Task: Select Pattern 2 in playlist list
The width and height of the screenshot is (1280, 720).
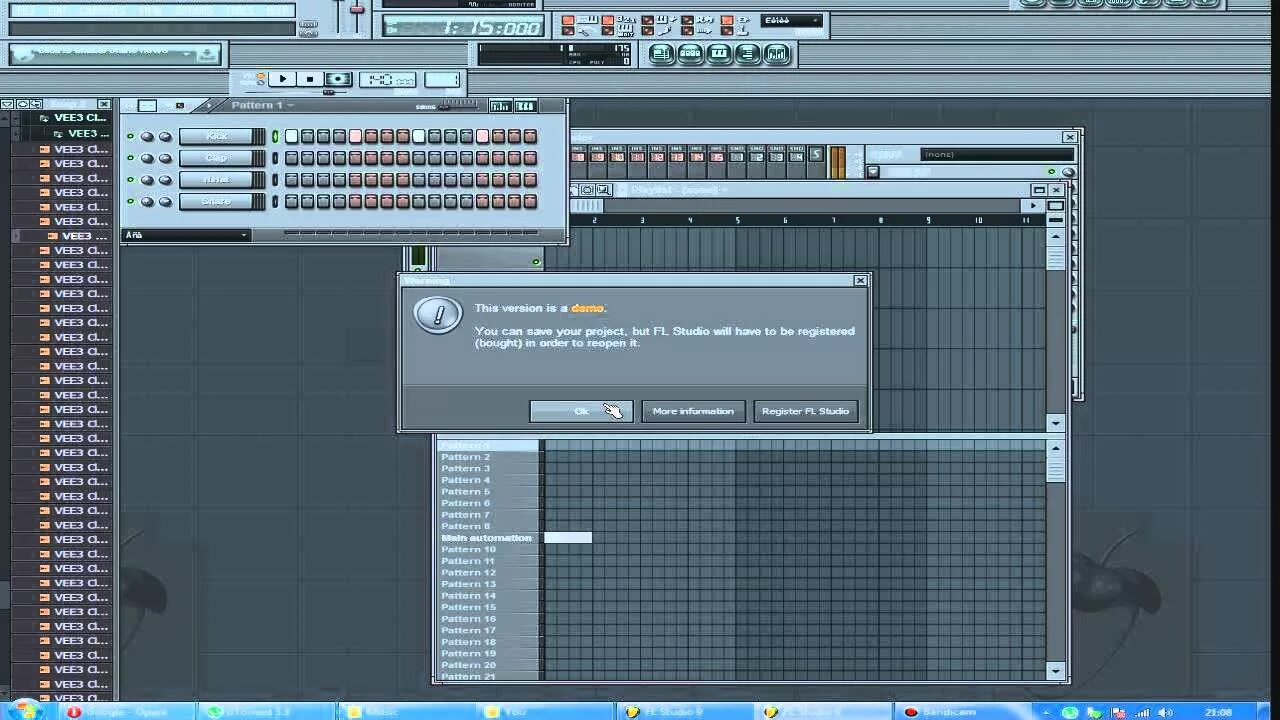Action: point(488,457)
